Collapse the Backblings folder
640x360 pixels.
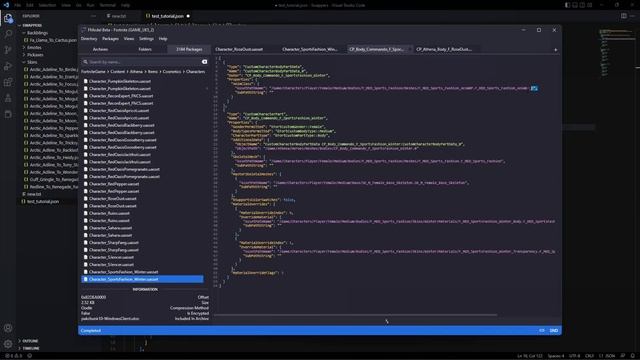click(x=37, y=33)
